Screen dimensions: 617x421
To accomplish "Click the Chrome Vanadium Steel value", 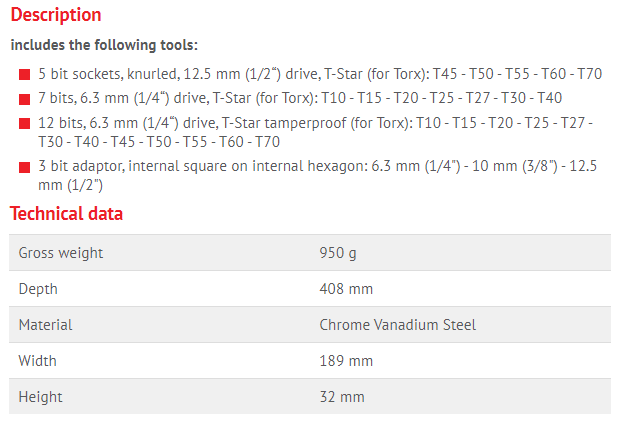I will coord(397,325).
